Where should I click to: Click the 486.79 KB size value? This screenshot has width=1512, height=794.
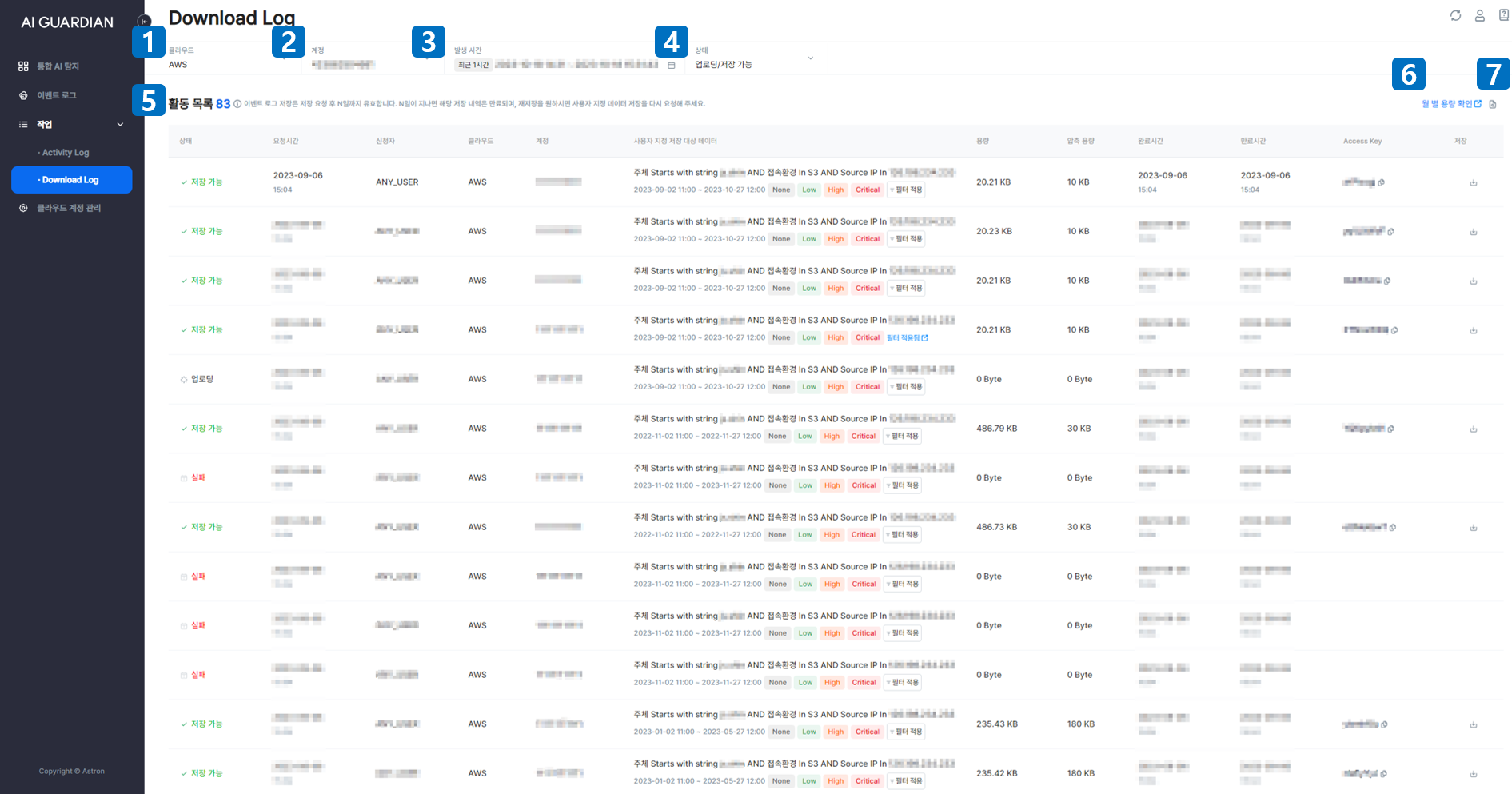(x=996, y=429)
